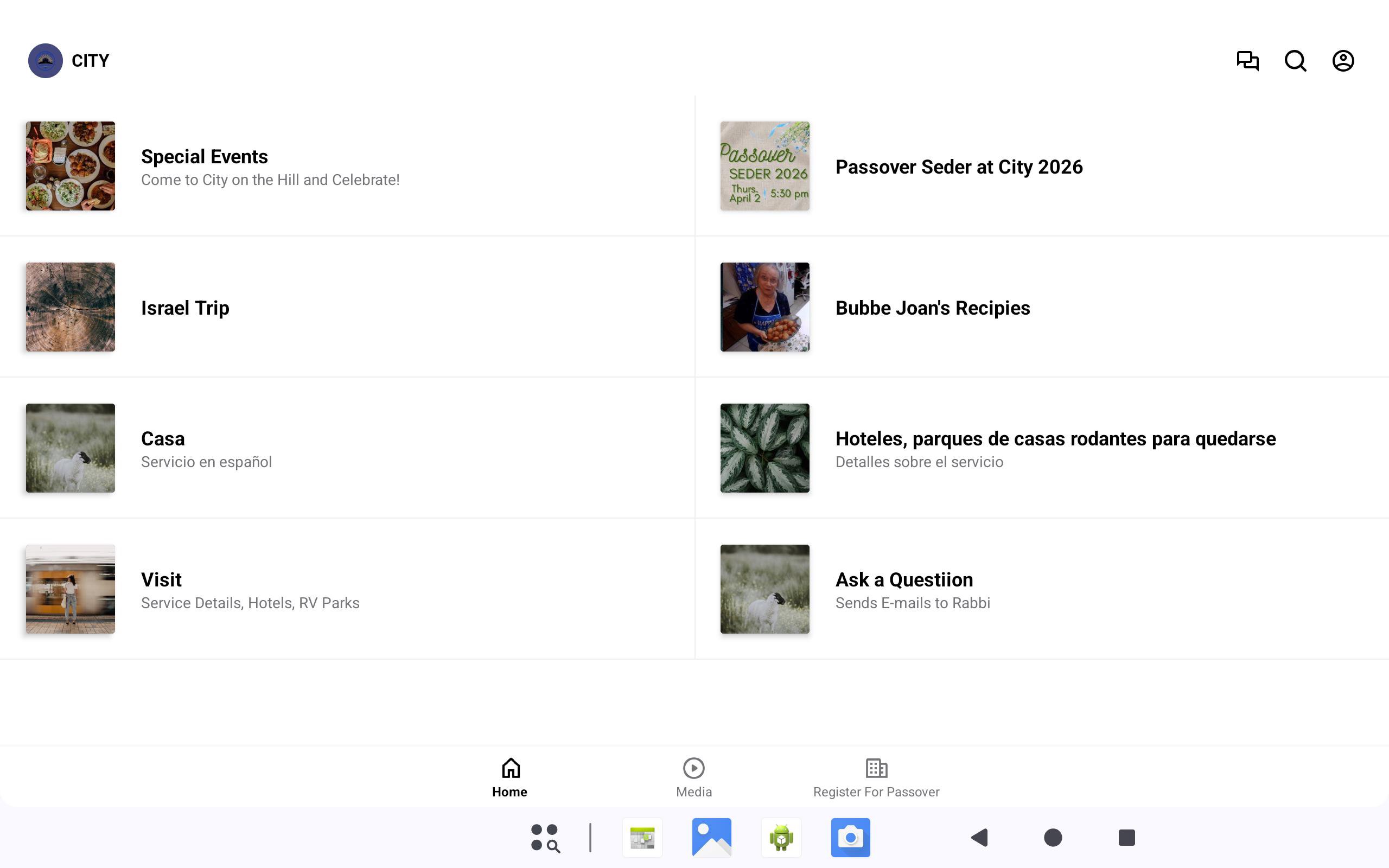Open the recent apps square button

click(1126, 838)
